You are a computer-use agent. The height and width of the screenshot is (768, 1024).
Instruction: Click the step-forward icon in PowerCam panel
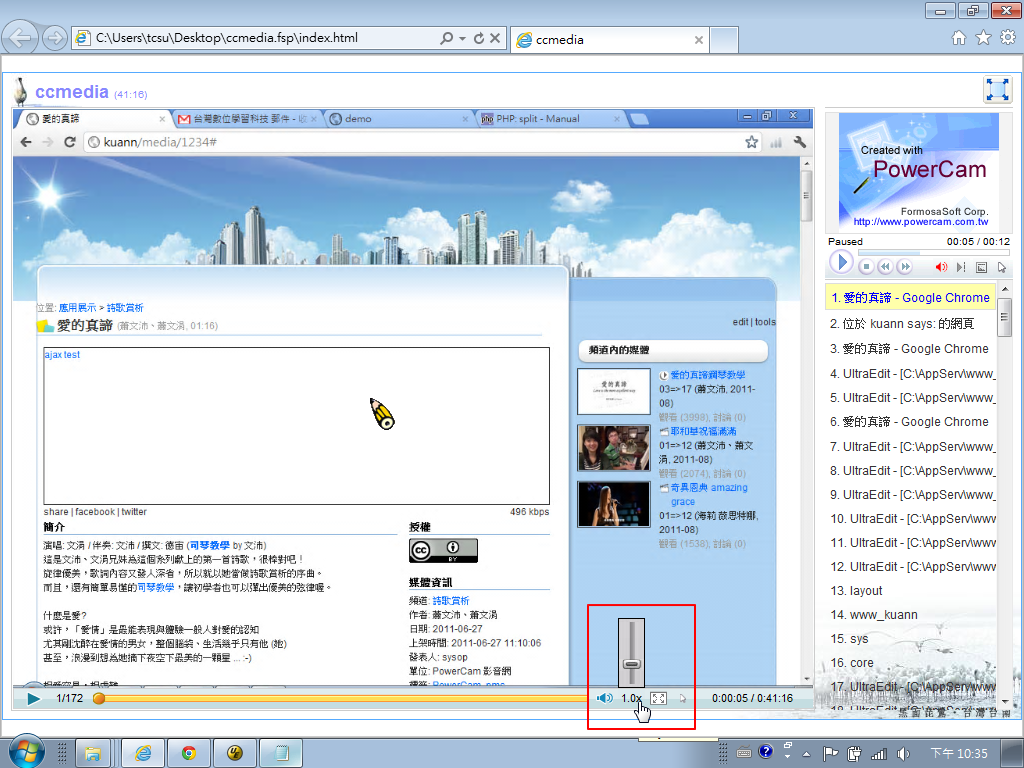tap(961, 267)
